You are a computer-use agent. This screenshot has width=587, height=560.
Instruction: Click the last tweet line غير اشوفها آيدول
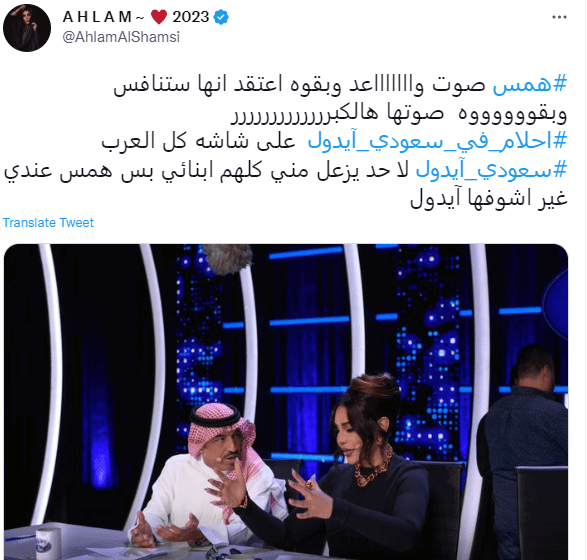tap(489, 199)
